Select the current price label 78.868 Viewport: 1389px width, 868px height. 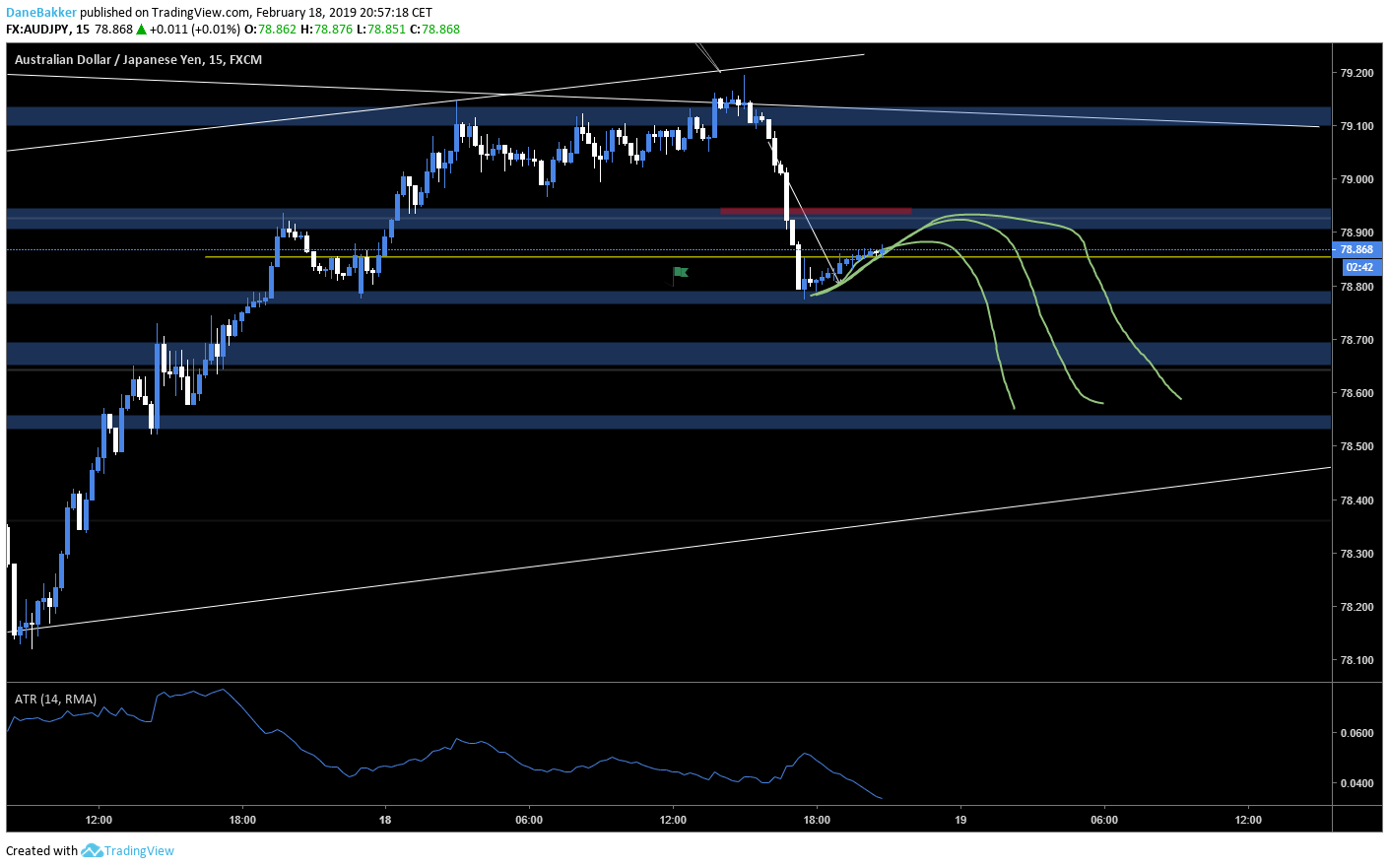click(x=1356, y=250)
